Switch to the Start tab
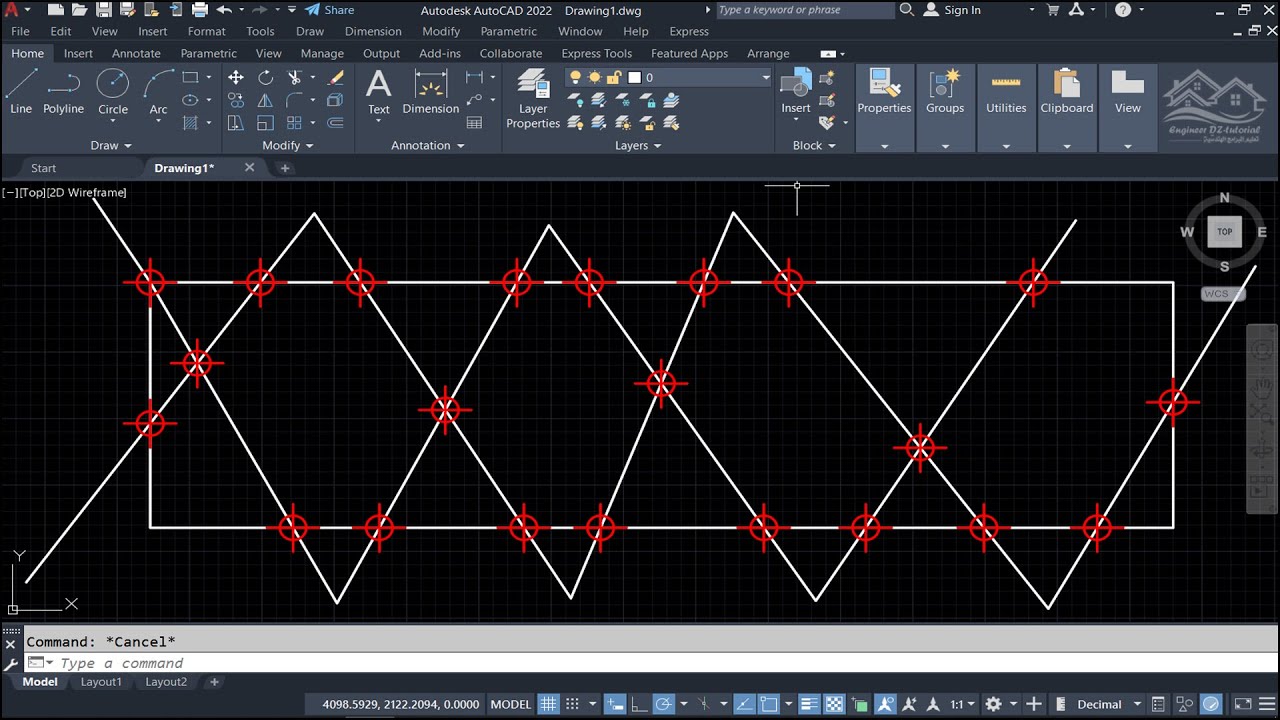The width and height of the screenshot is (1280, 720). pyautogui.click(x=43, y=168)
